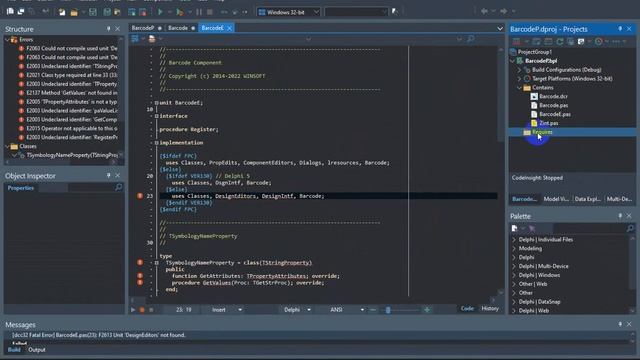
Task: Select Barcode.pas in project tree
Action: (553, 105)
